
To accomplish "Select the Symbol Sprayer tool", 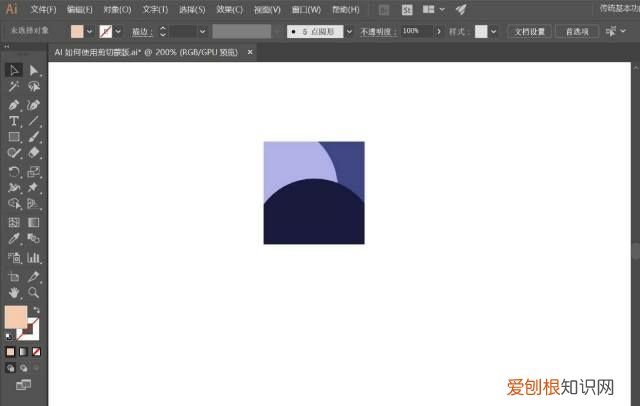I will (14, 257).
